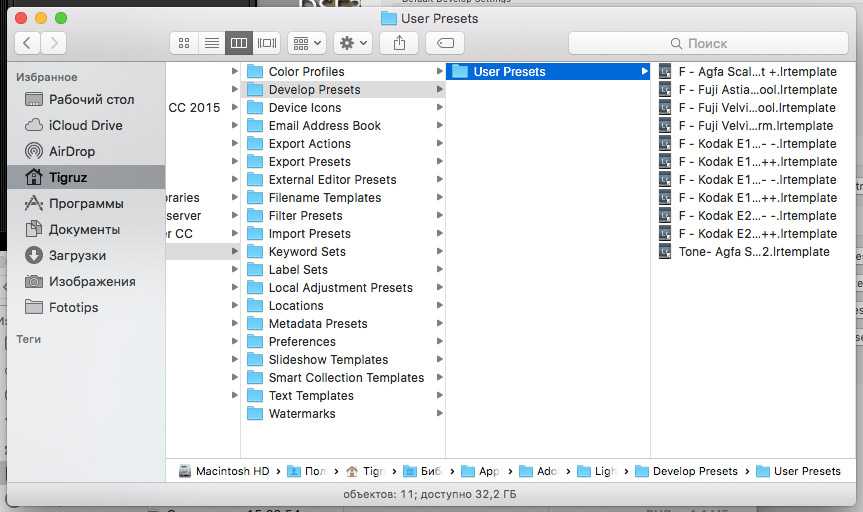Open AirDrop from the sidebar
Viewport: 863px width, 512px height.
point(71,151)
